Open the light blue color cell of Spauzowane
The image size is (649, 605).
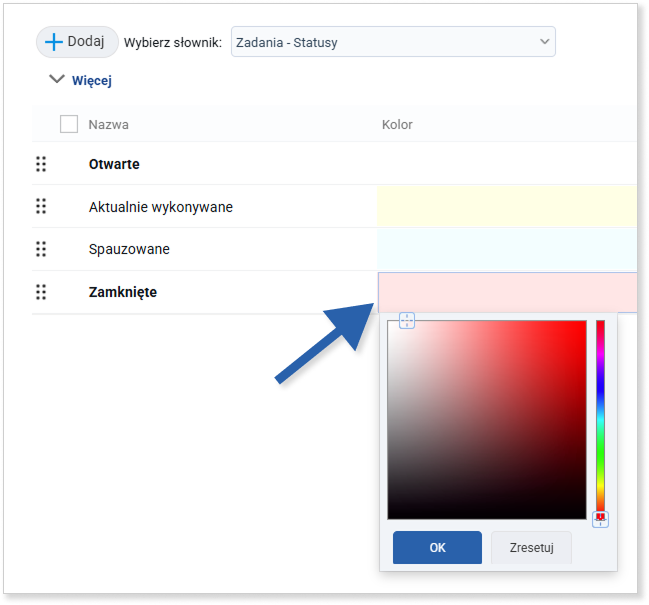[507, 250]
